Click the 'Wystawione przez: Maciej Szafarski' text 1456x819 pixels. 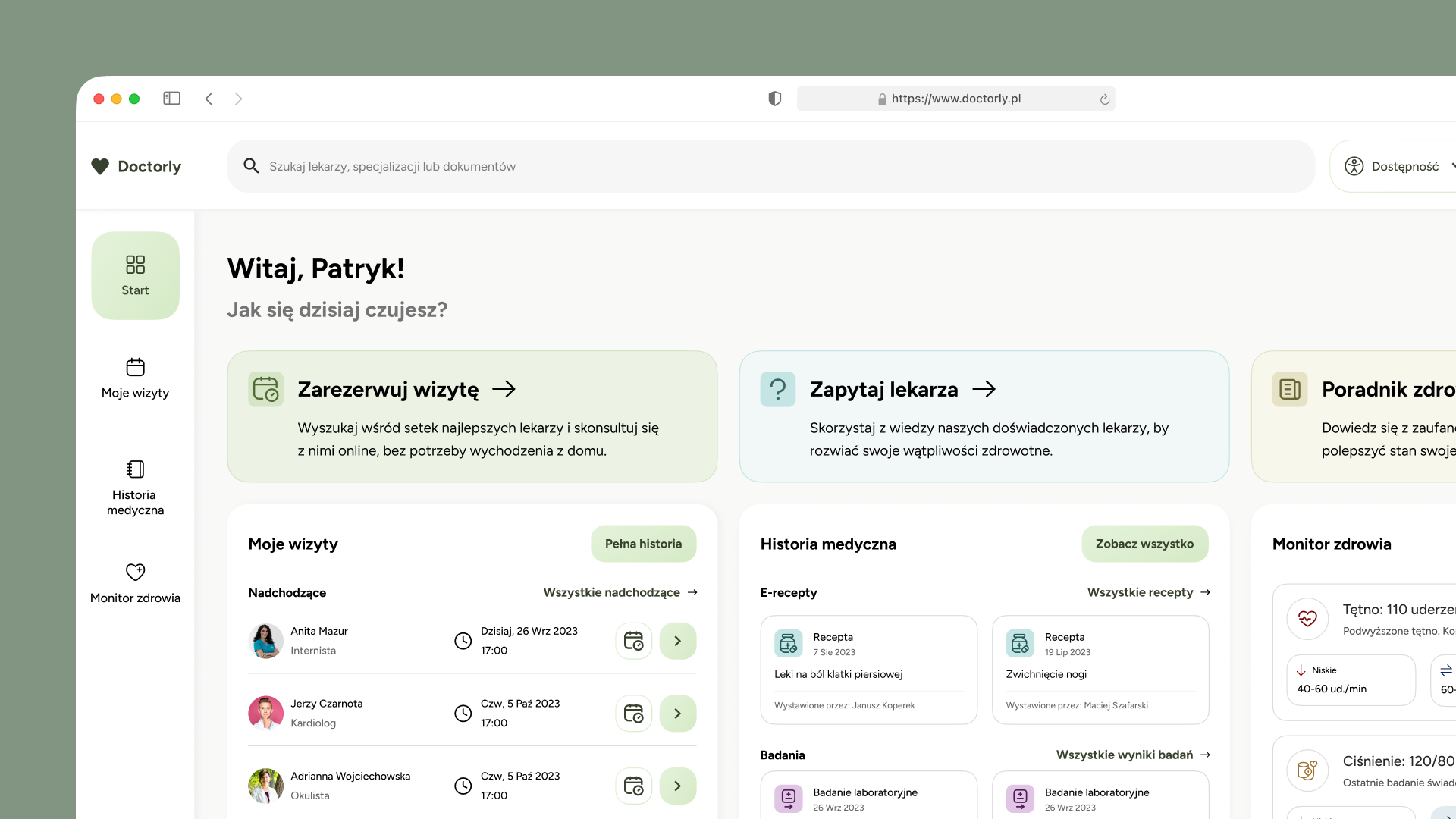pyautogui.click(x=1077, y=705)
